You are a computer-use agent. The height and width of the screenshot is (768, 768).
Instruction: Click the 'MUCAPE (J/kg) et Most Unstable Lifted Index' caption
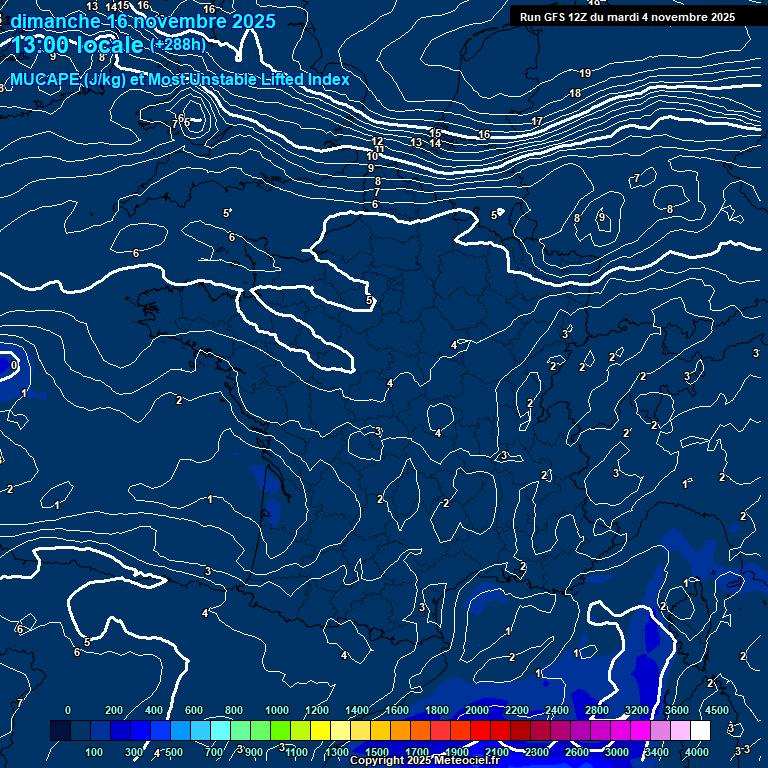(180, 79)
